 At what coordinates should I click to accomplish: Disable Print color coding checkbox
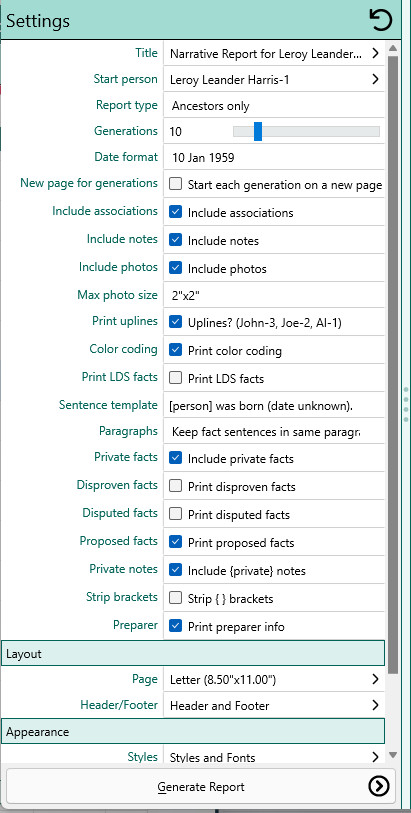(x=176, y=350)
